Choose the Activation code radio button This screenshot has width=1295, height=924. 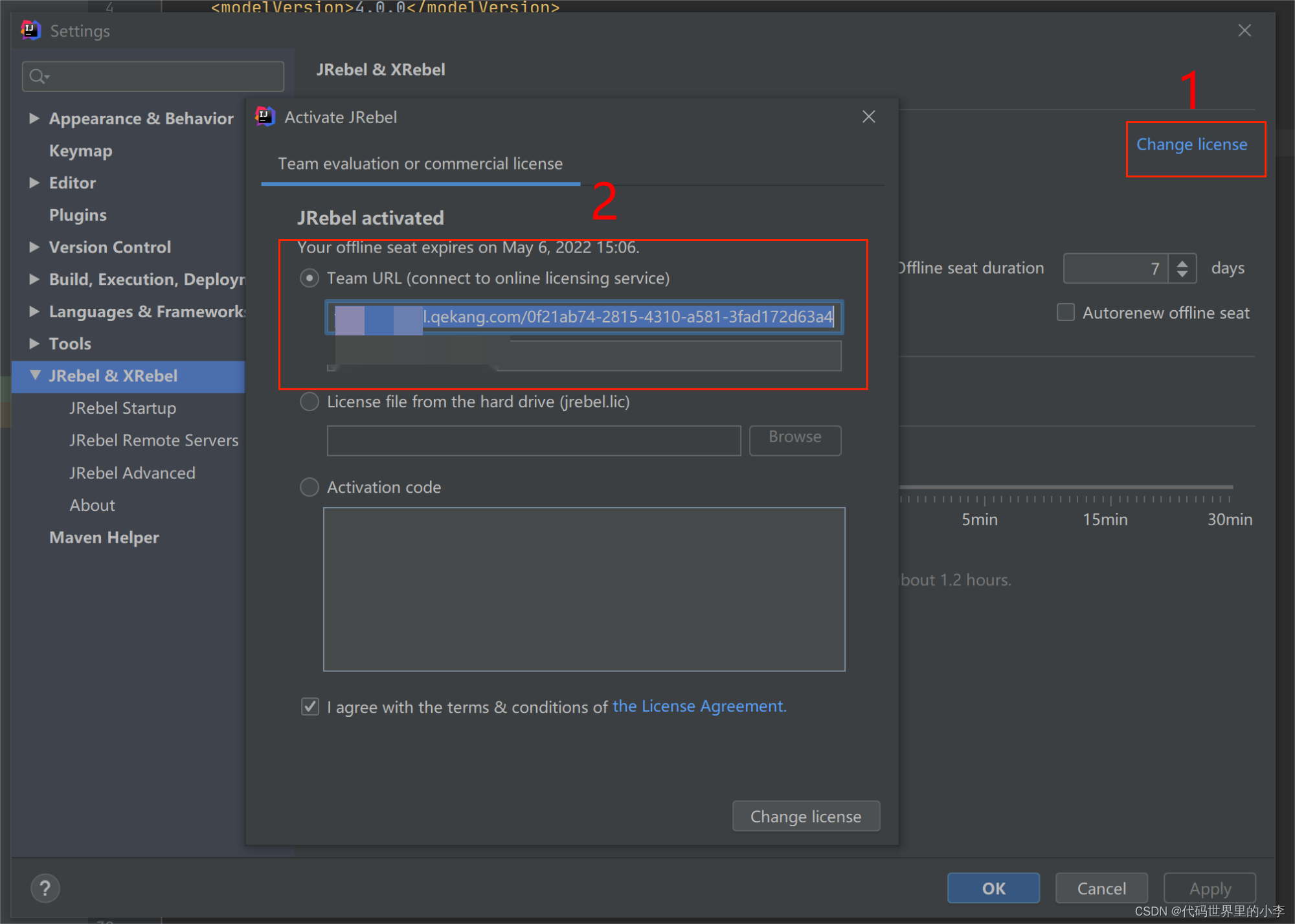(x=310, y=487)
